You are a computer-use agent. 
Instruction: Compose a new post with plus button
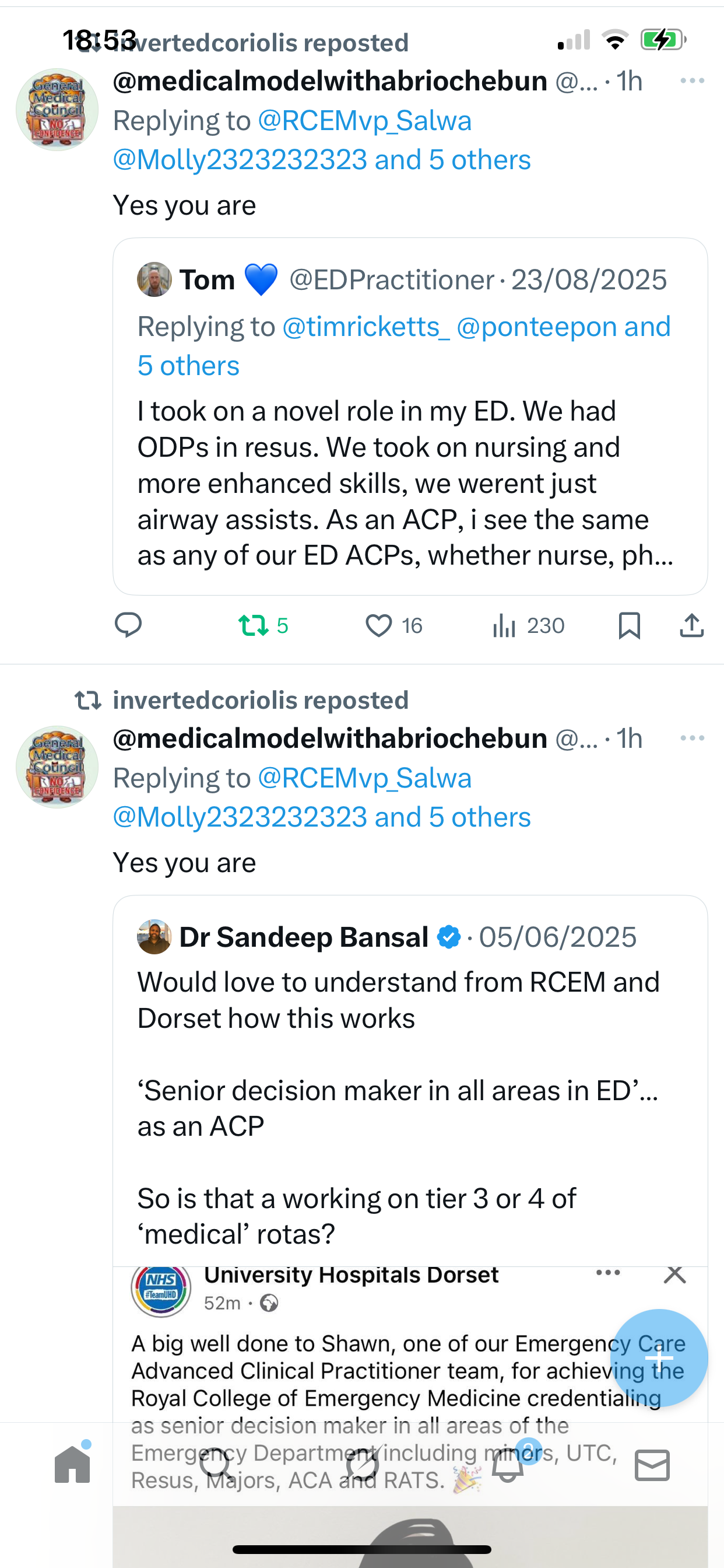pos(659,1358)
